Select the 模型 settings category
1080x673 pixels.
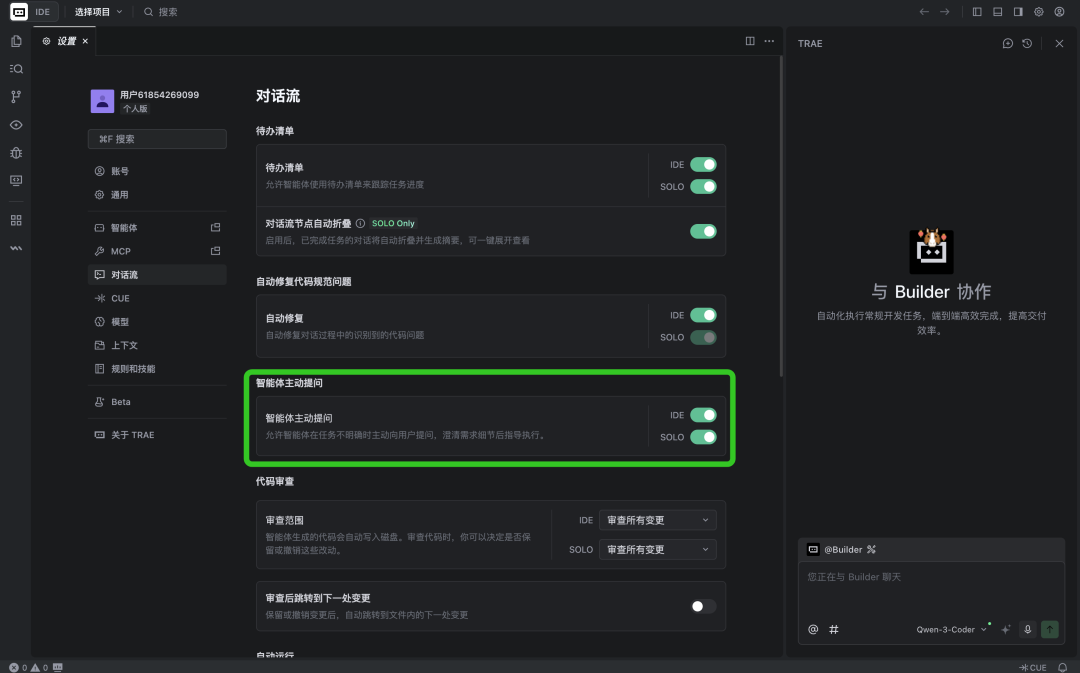tap(157, 322)
